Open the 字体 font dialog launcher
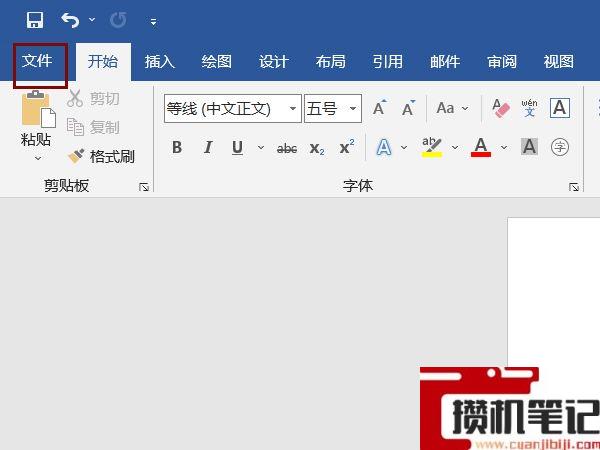600x450 pixels. (574, 187)
